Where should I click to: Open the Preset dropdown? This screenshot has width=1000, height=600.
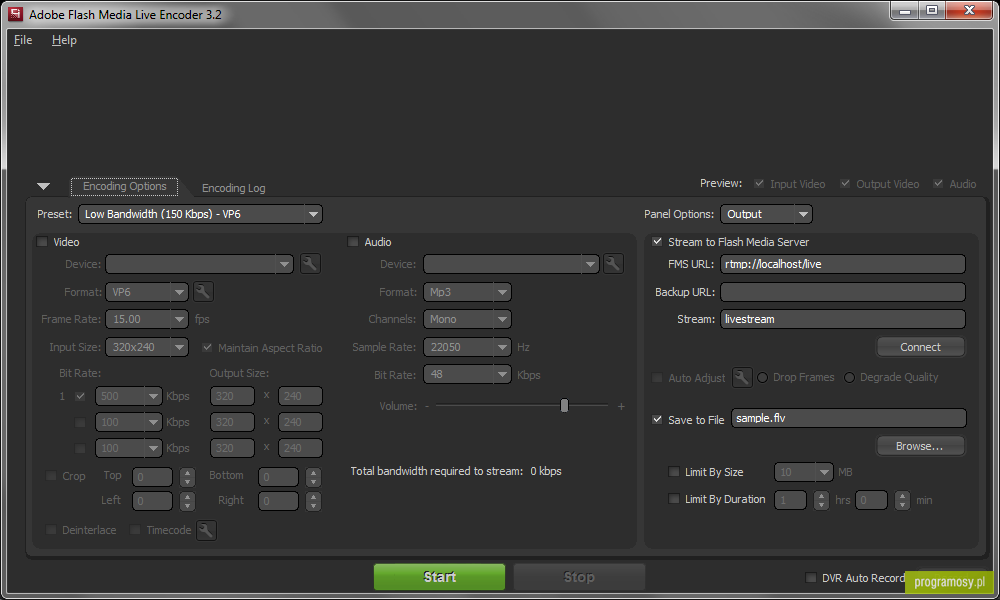[200, 214]
